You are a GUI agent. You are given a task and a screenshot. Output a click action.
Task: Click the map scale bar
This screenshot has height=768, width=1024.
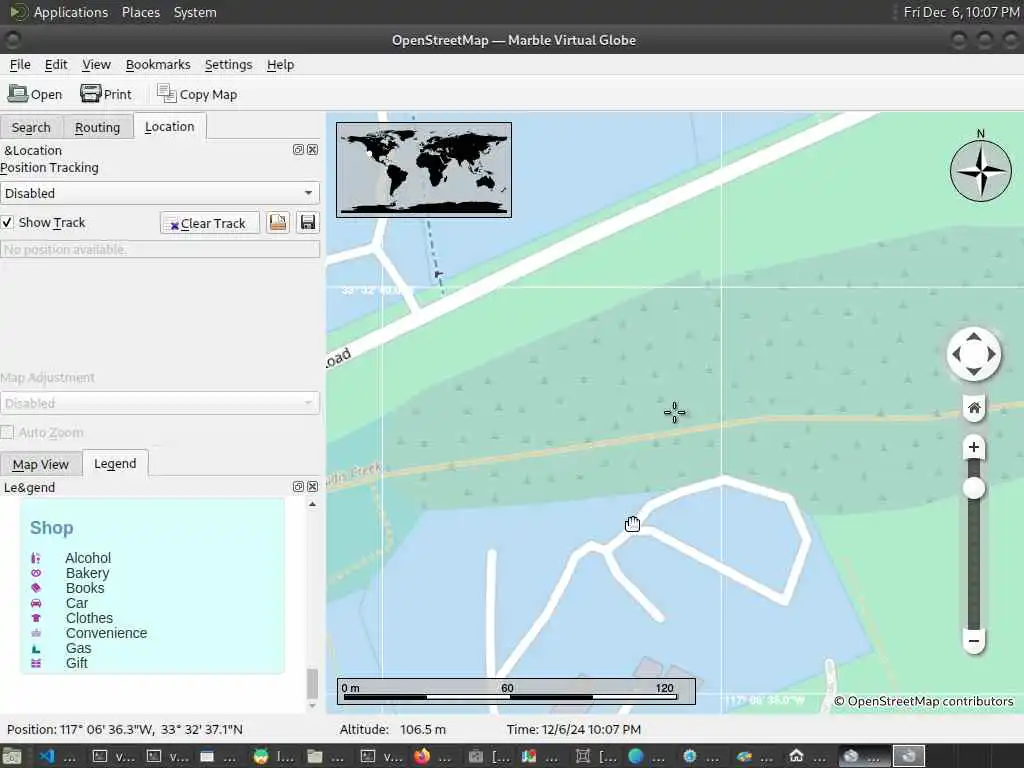516,692
